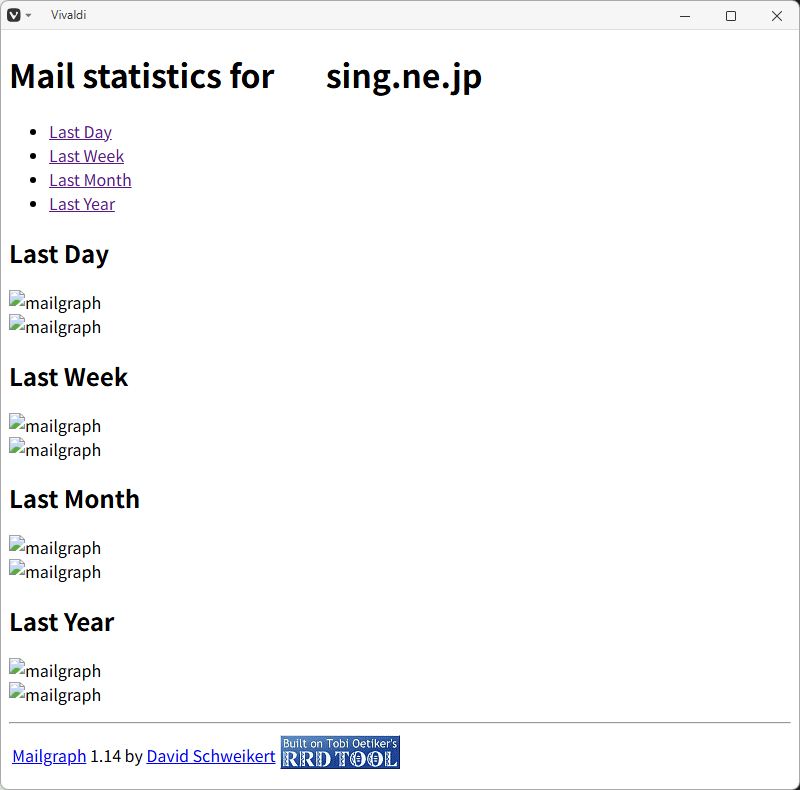Click the Last Month section heading
The width and height of the screenshot is (800, 790).
click(x=74, y=499)
